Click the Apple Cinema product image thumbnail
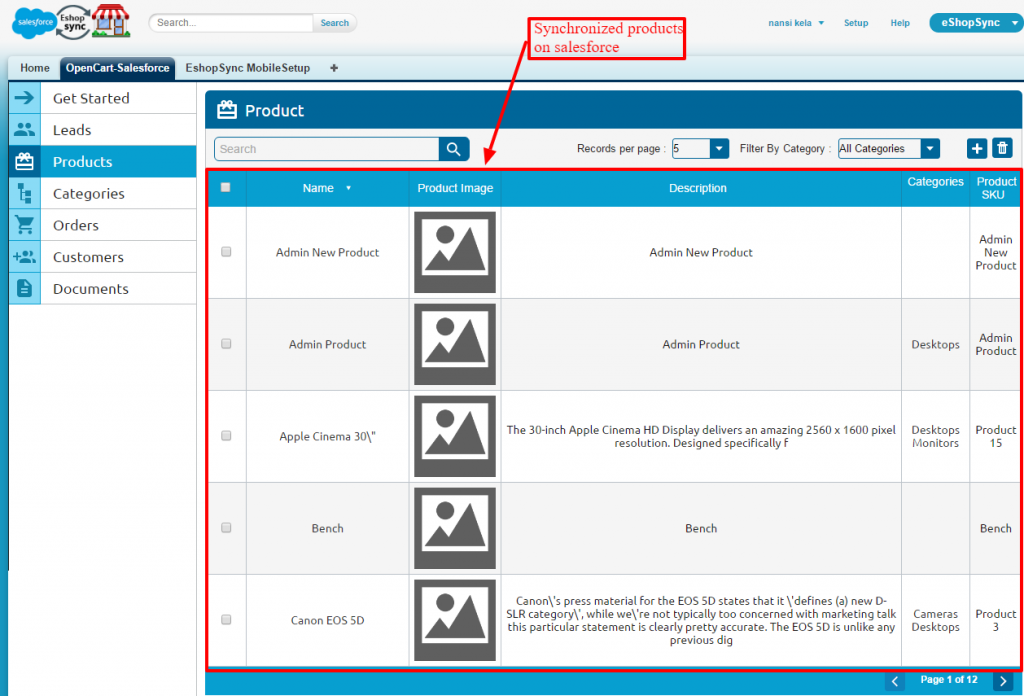 coord(455,436)
